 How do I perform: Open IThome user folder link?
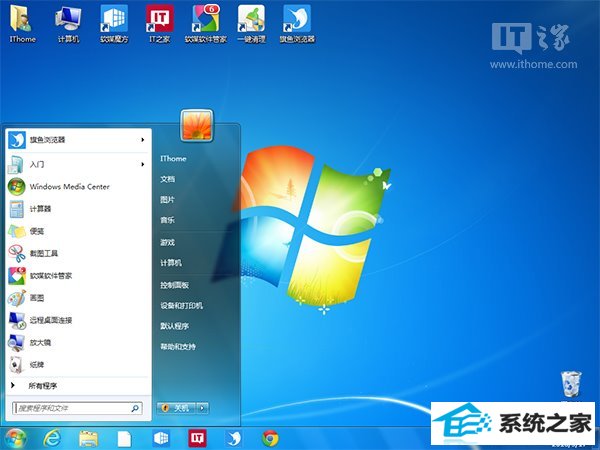[173, 158]
